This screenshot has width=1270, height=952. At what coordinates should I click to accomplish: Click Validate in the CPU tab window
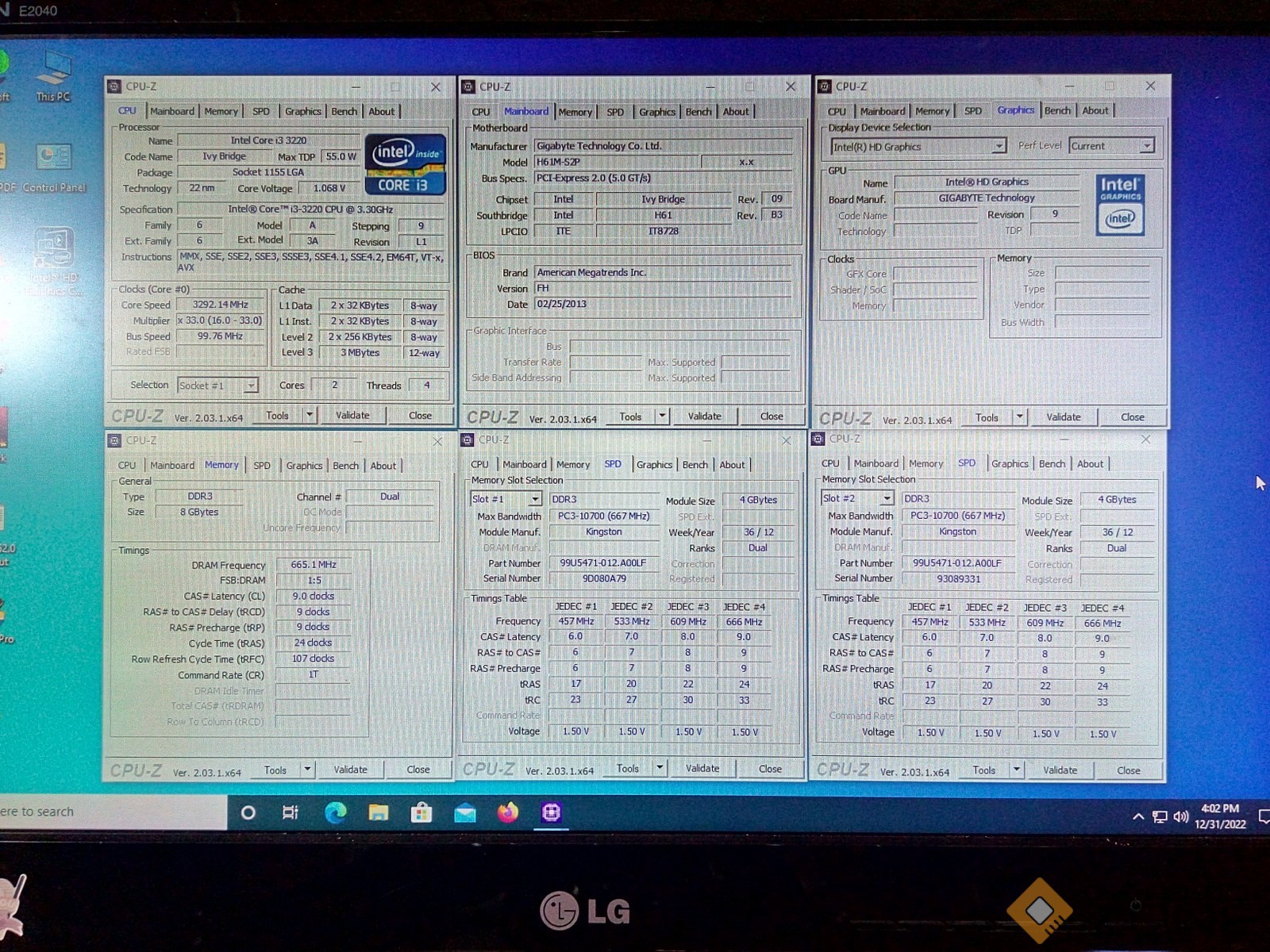(x=352, y=415)
